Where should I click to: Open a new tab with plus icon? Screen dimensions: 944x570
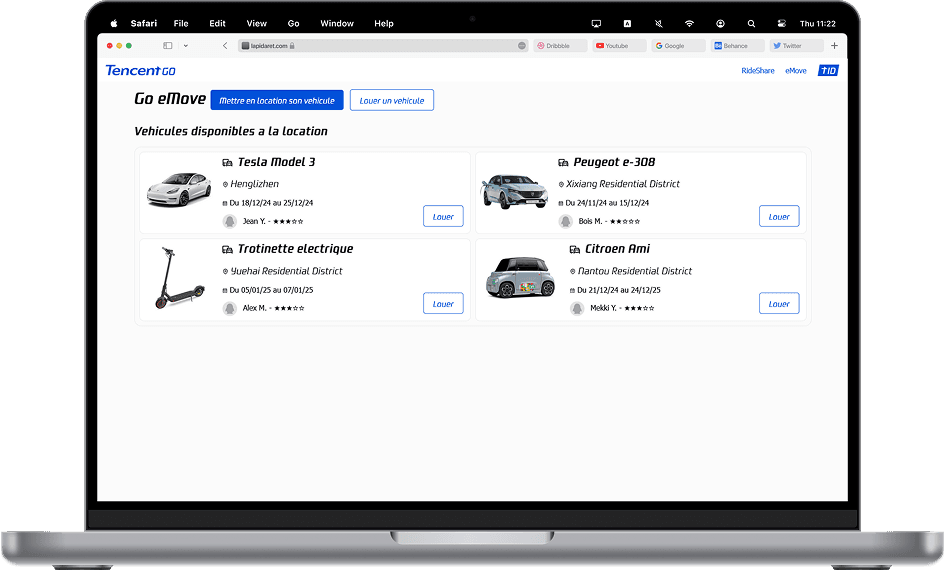834,46
